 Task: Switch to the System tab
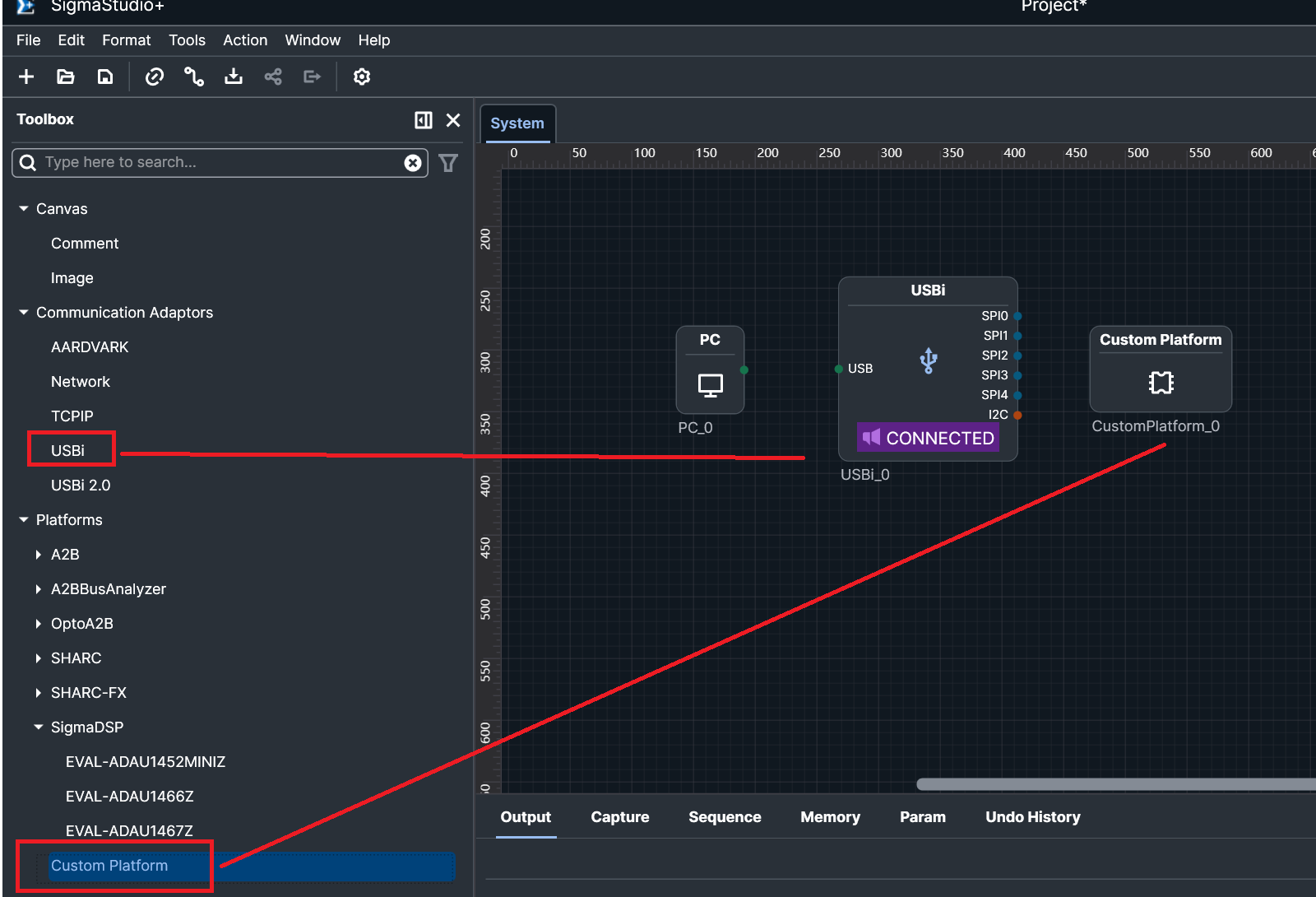pyautogui.click(x=517, y=123)
